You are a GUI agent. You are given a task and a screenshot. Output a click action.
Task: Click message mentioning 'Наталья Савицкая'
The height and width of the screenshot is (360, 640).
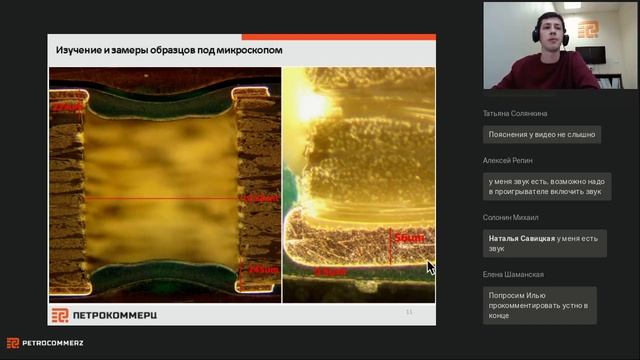544,243
